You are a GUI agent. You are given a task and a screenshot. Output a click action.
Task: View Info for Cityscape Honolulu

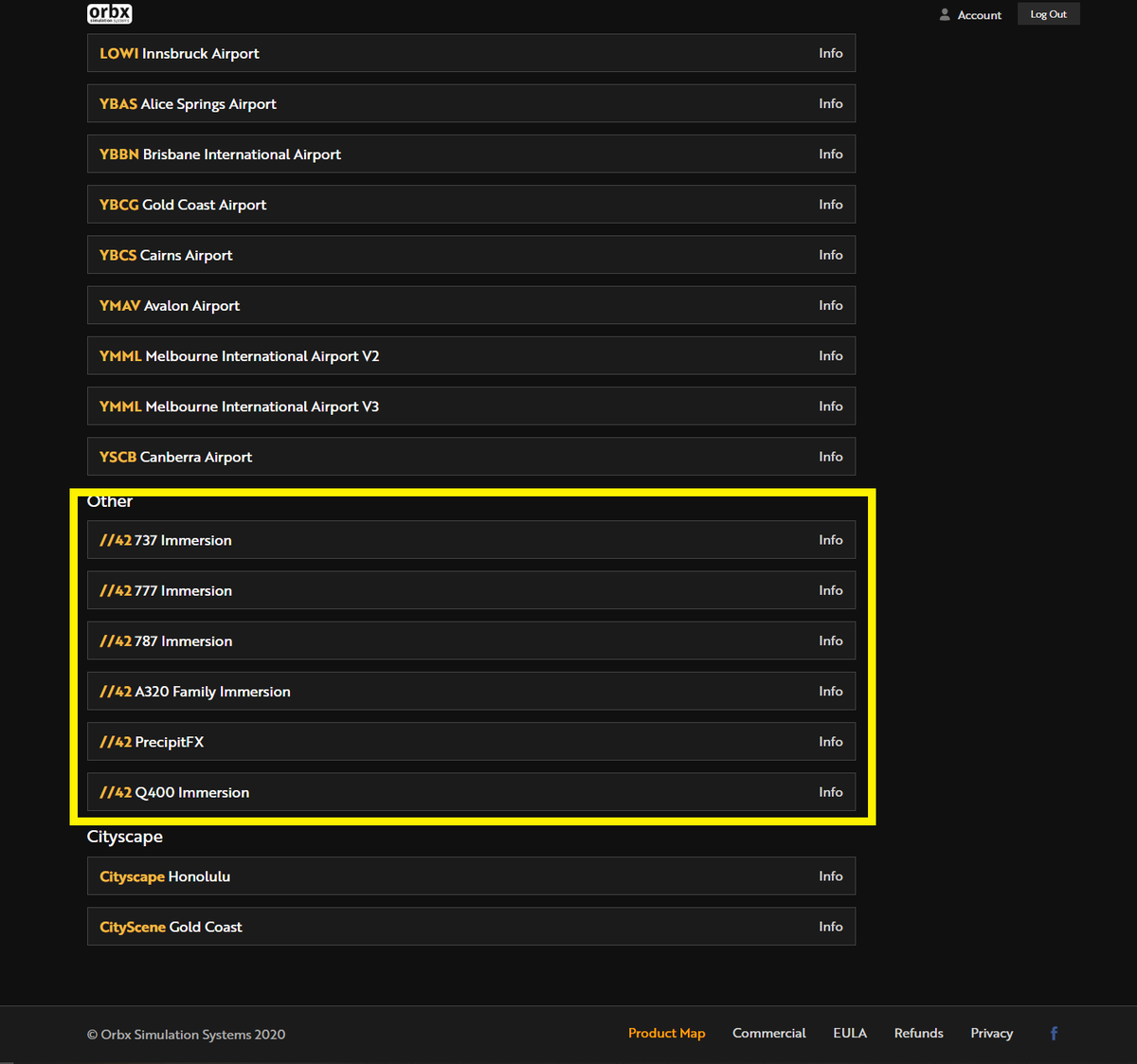pyautogui.click(x=831, y=876)
